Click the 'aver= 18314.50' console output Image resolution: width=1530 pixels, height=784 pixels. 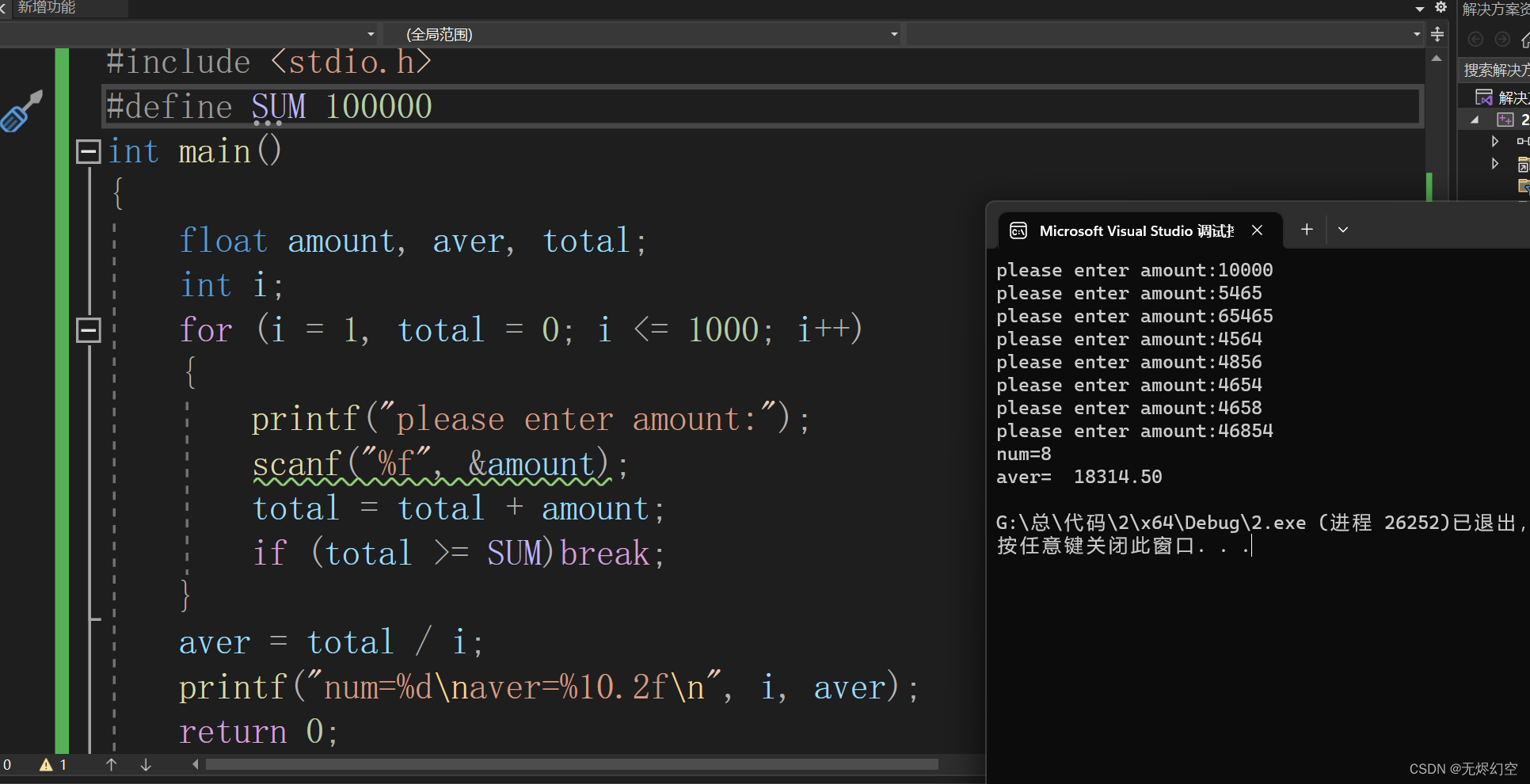coord(1079,477)
